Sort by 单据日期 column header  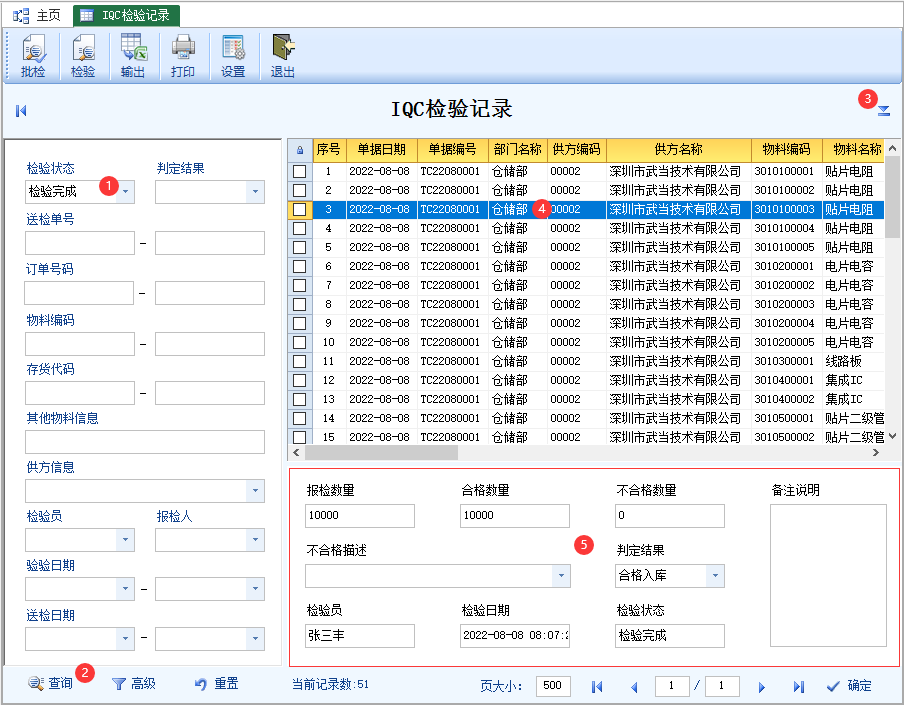point(381,150)
